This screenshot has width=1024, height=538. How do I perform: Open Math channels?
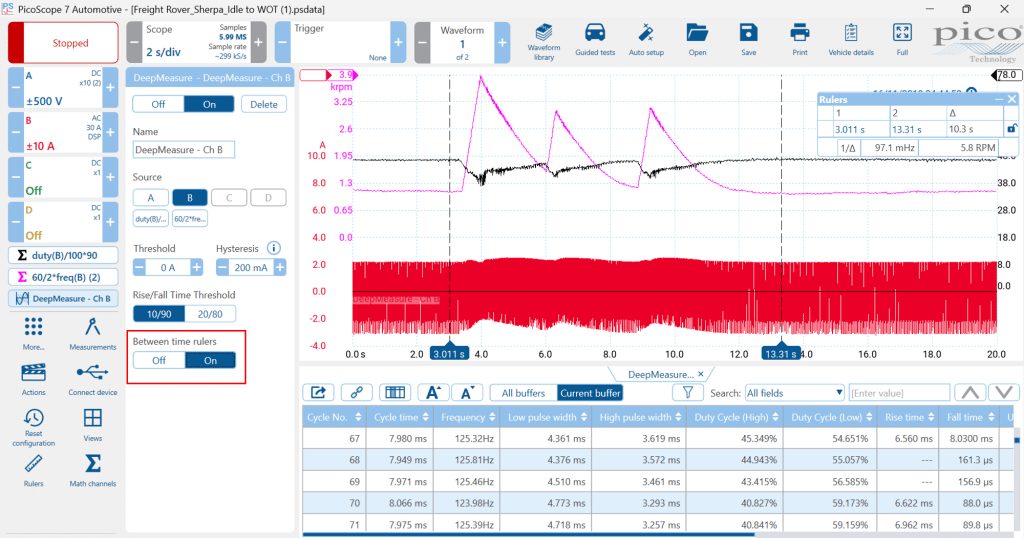click(x=93, y=471)
